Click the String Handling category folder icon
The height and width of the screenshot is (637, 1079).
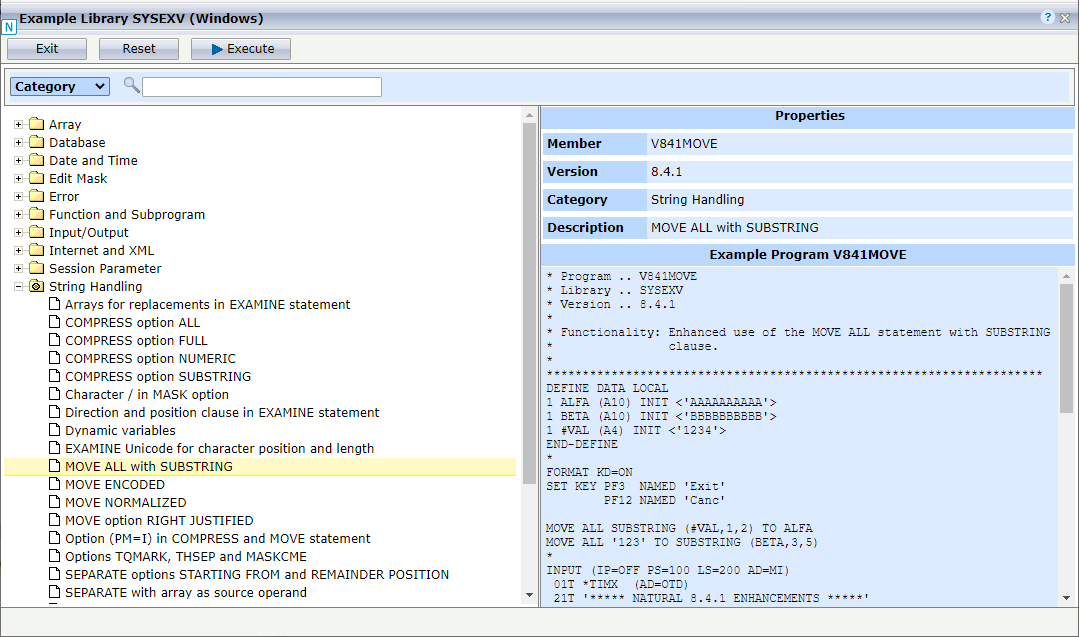35,286
